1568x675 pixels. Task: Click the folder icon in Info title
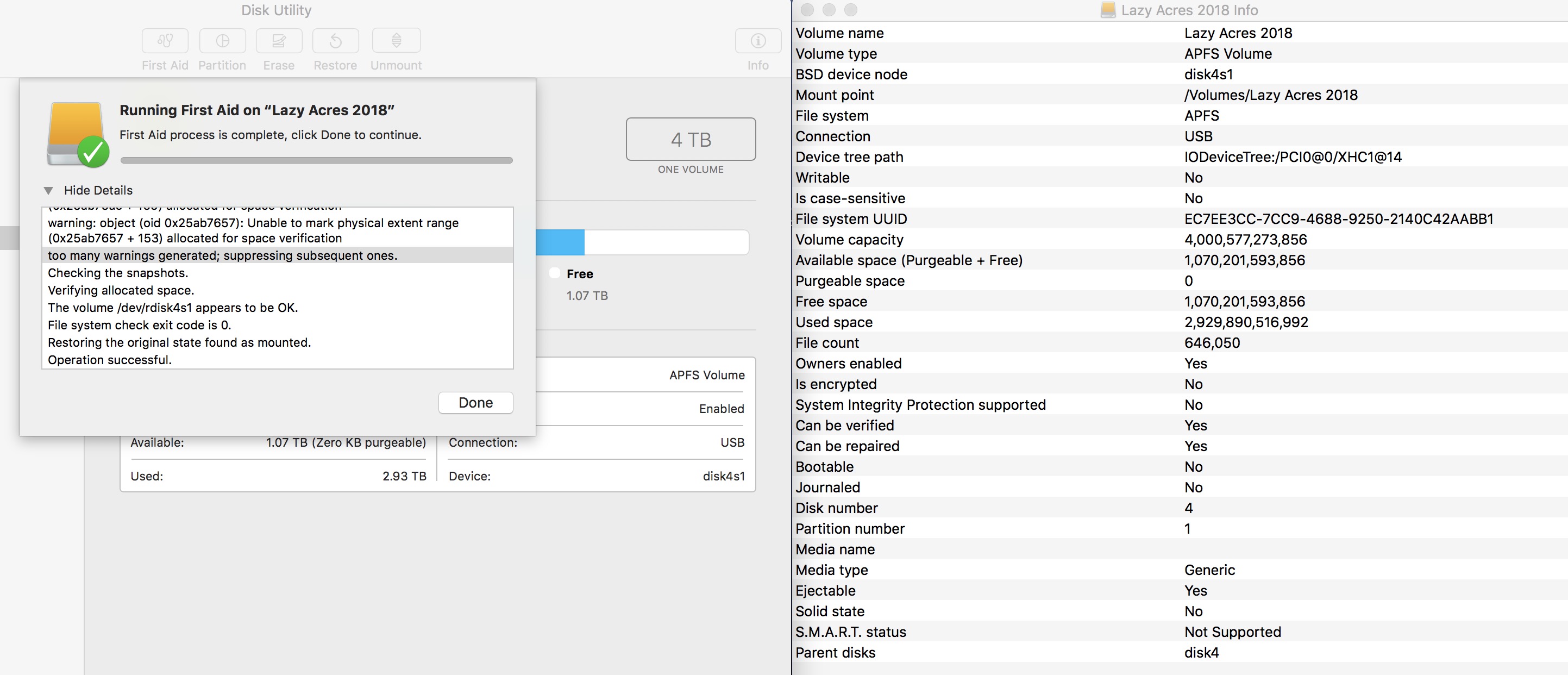[1108, 10]
